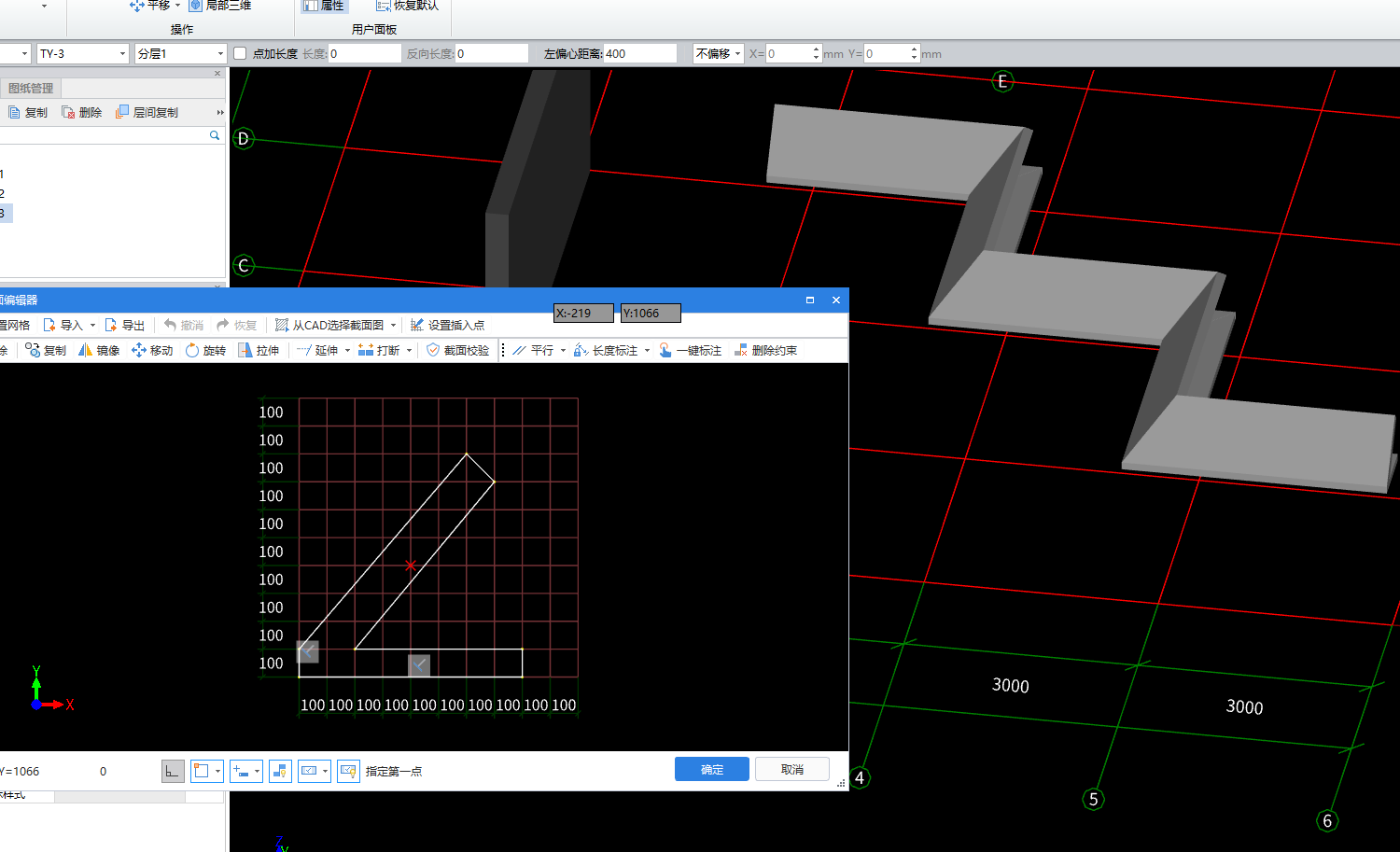Click the search magnifier in drawing panel
The width and height of the screenshot is (1400, 852).
(x=215, y=135)
